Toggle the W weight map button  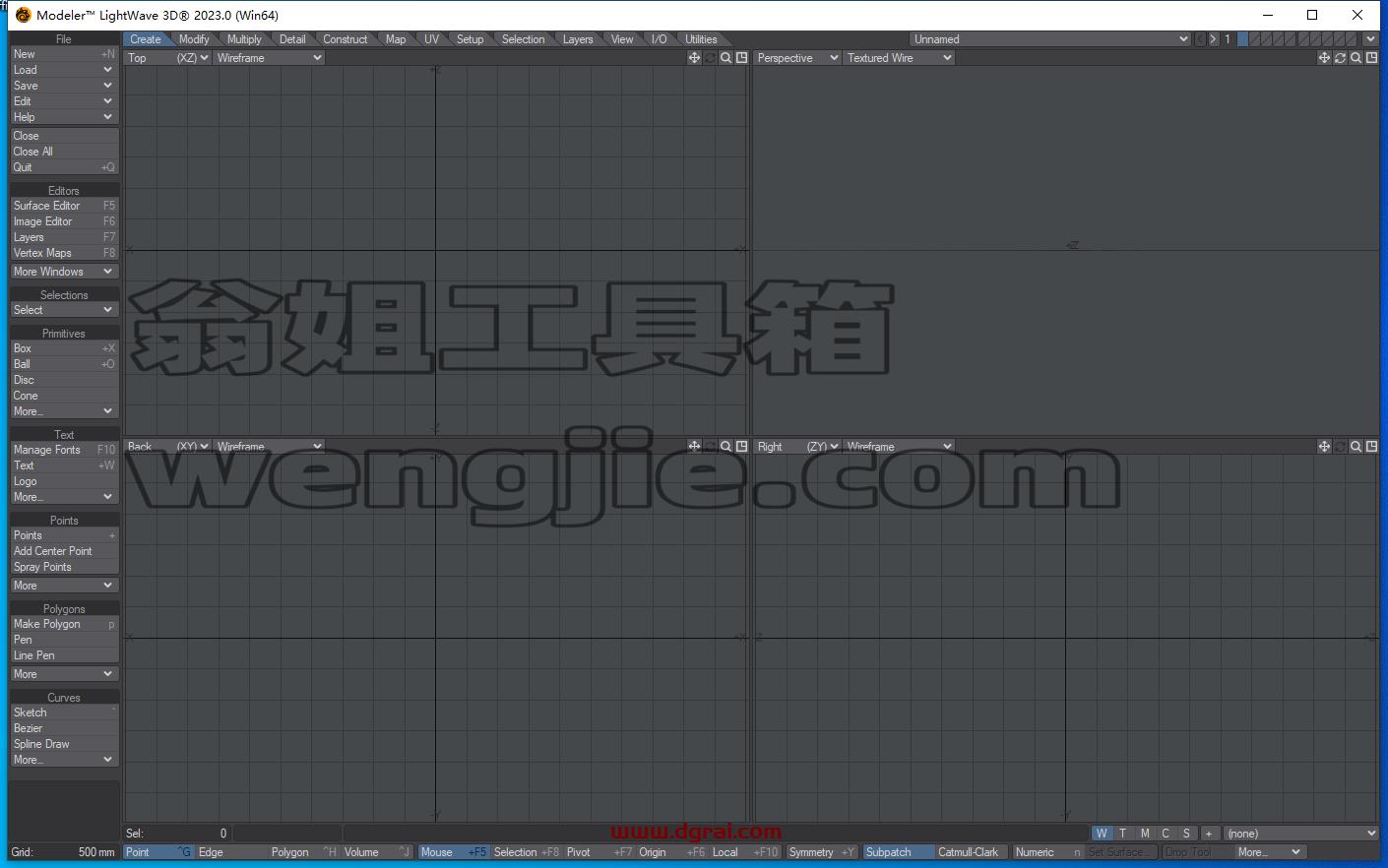pyautogui.click(x=1102, y=834)
